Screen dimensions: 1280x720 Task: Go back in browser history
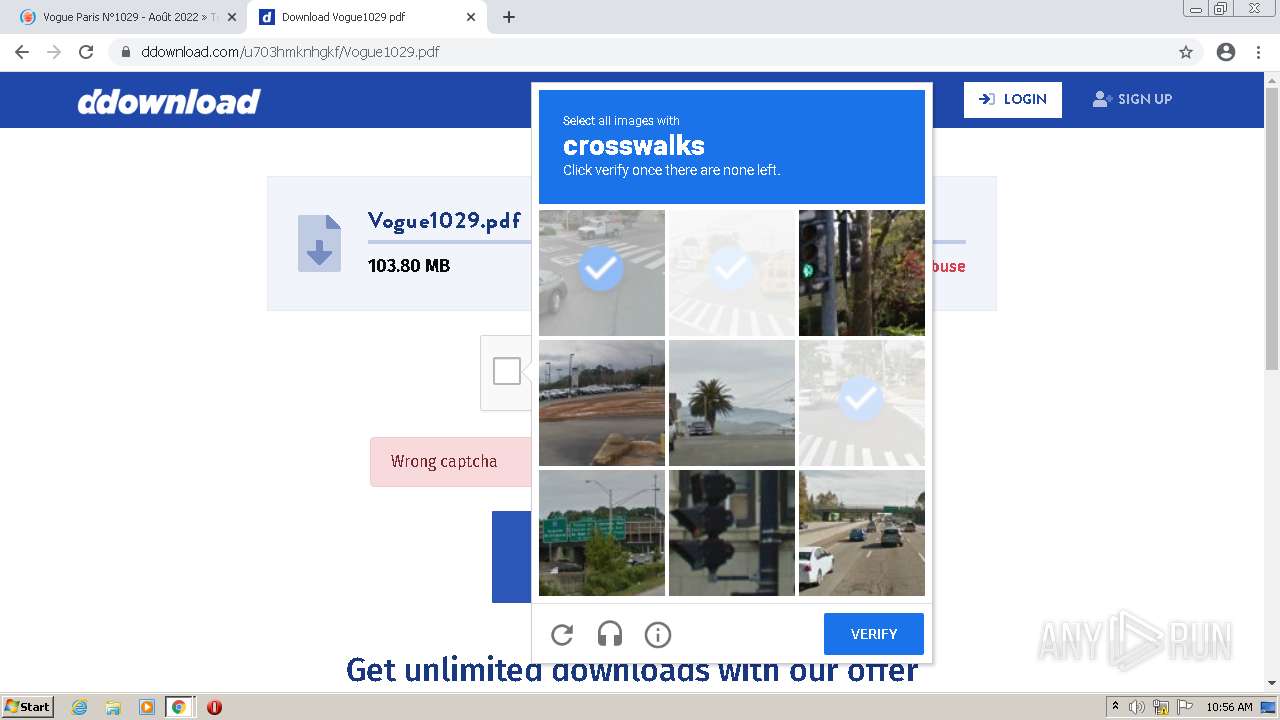(x=22, y=52)
